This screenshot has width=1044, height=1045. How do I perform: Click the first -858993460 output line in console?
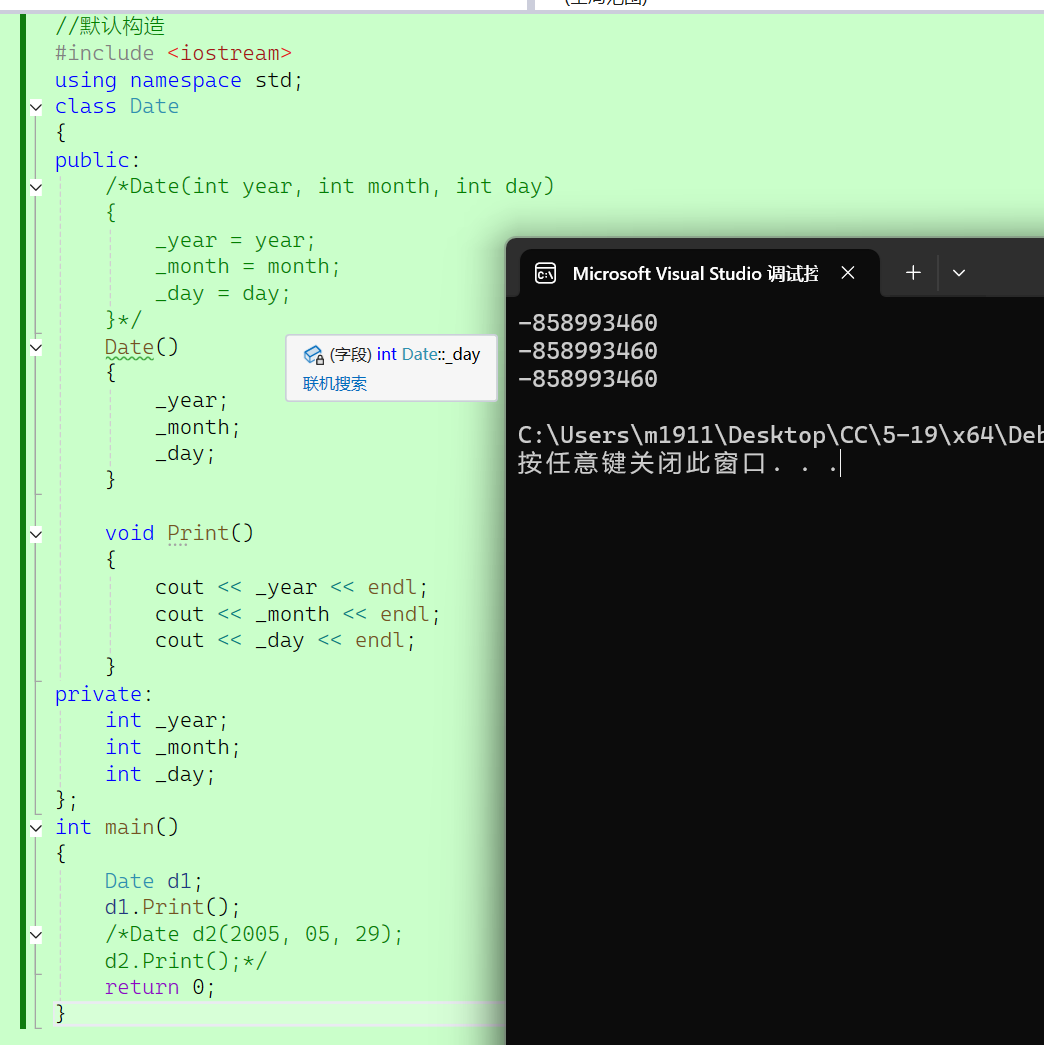point(588,323)
